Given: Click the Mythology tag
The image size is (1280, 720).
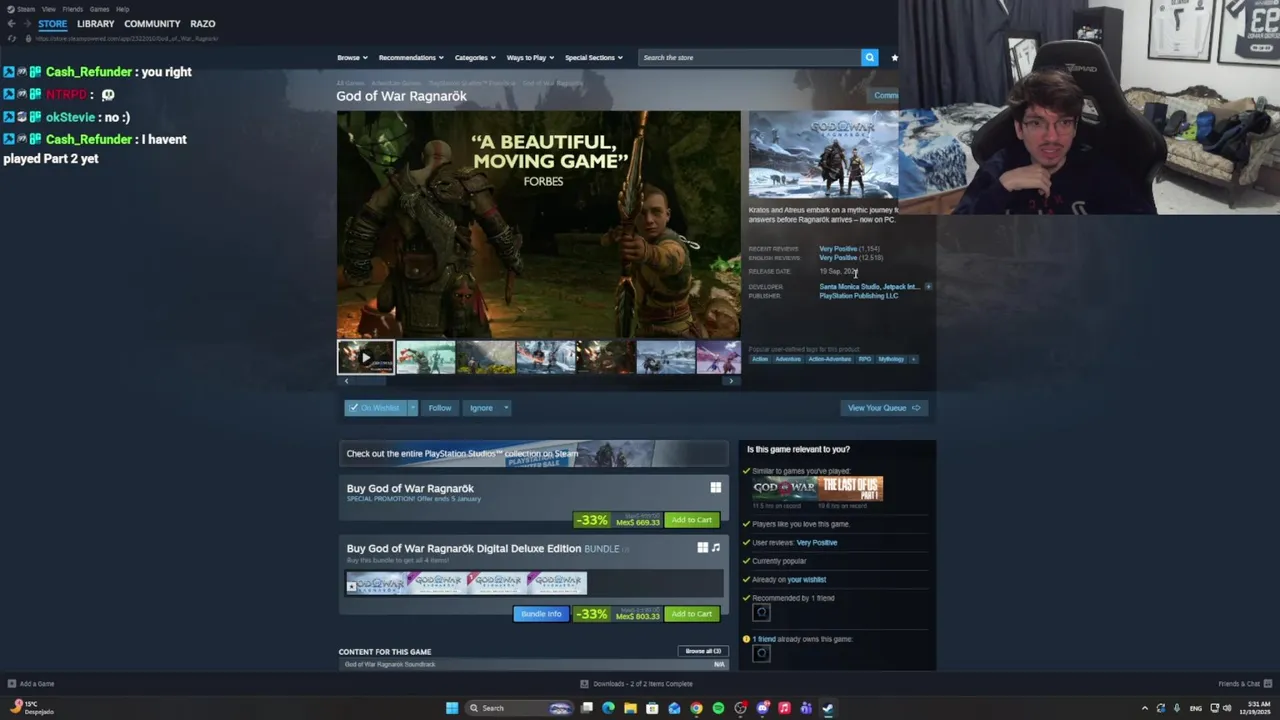Looking at the screenshot, I should click(x=891, y=359).
